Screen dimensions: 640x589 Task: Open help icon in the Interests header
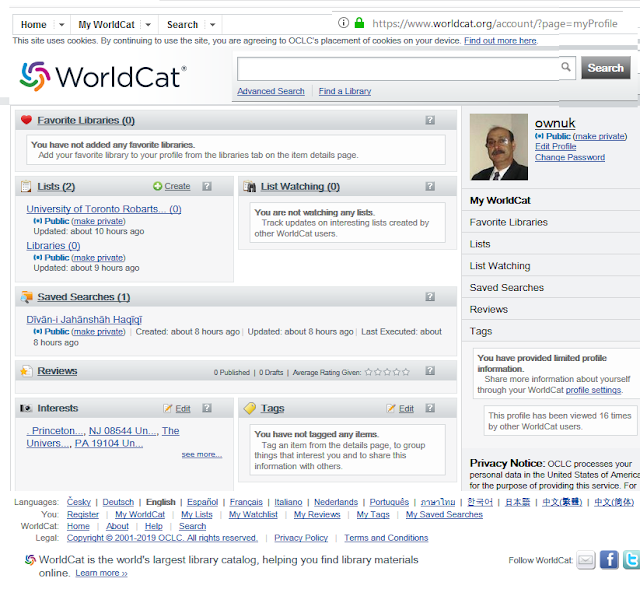[207, 408]
